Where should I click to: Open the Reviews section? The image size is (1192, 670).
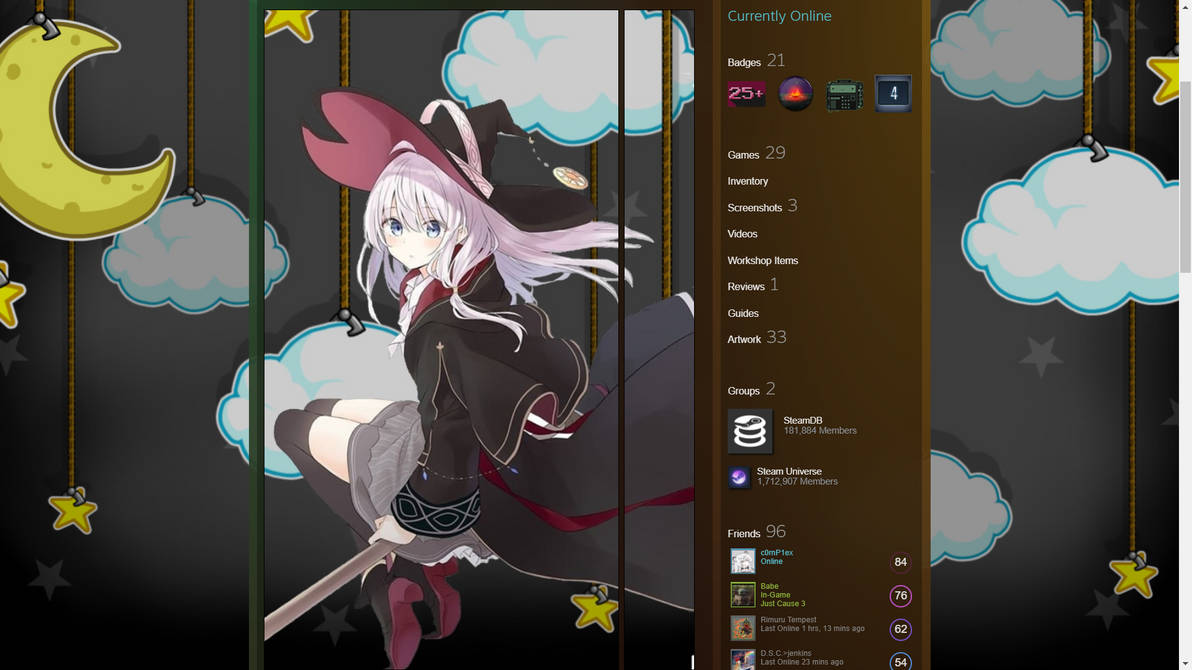pyautogui.click(x=745, y=286)
